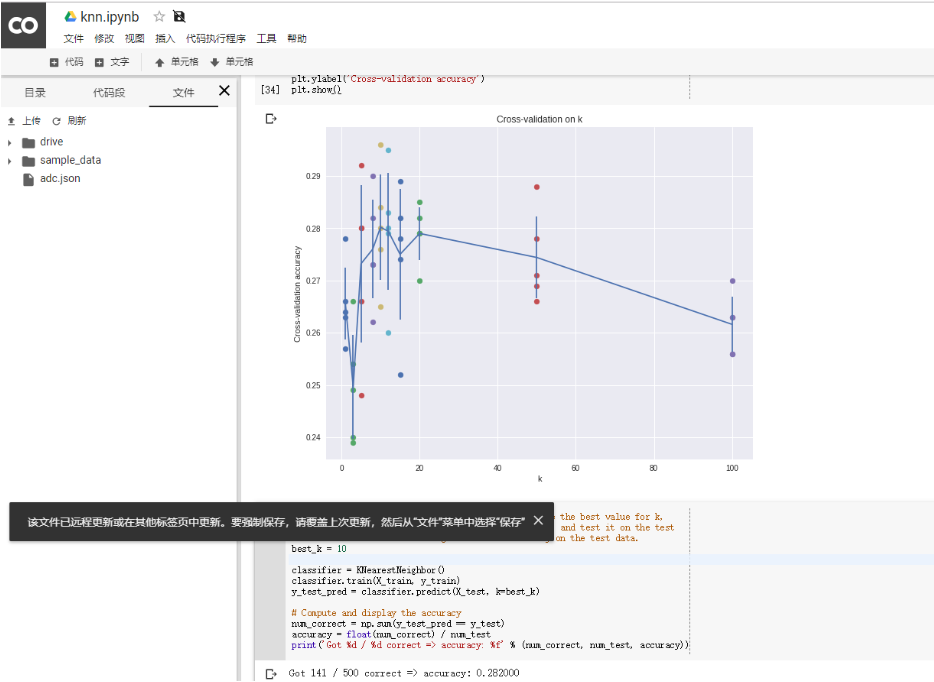Add a code cell with 代码 button

click(67, 62)
